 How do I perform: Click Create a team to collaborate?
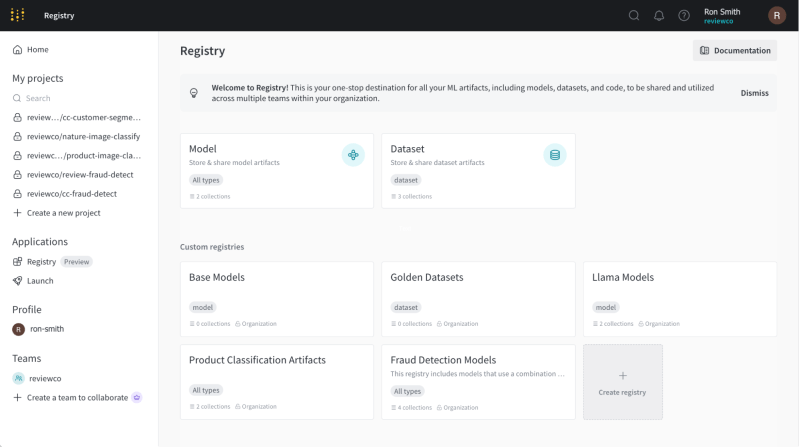click(76, 397)
